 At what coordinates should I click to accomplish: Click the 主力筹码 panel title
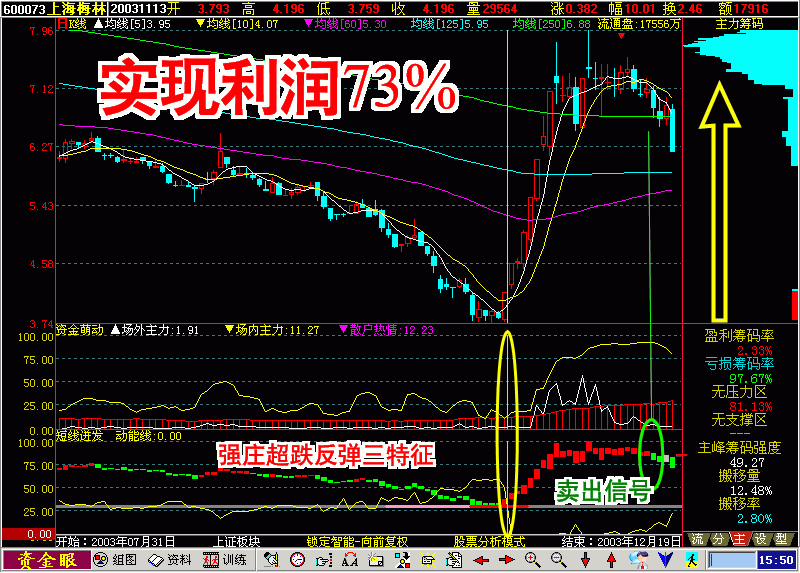[739, 23]
